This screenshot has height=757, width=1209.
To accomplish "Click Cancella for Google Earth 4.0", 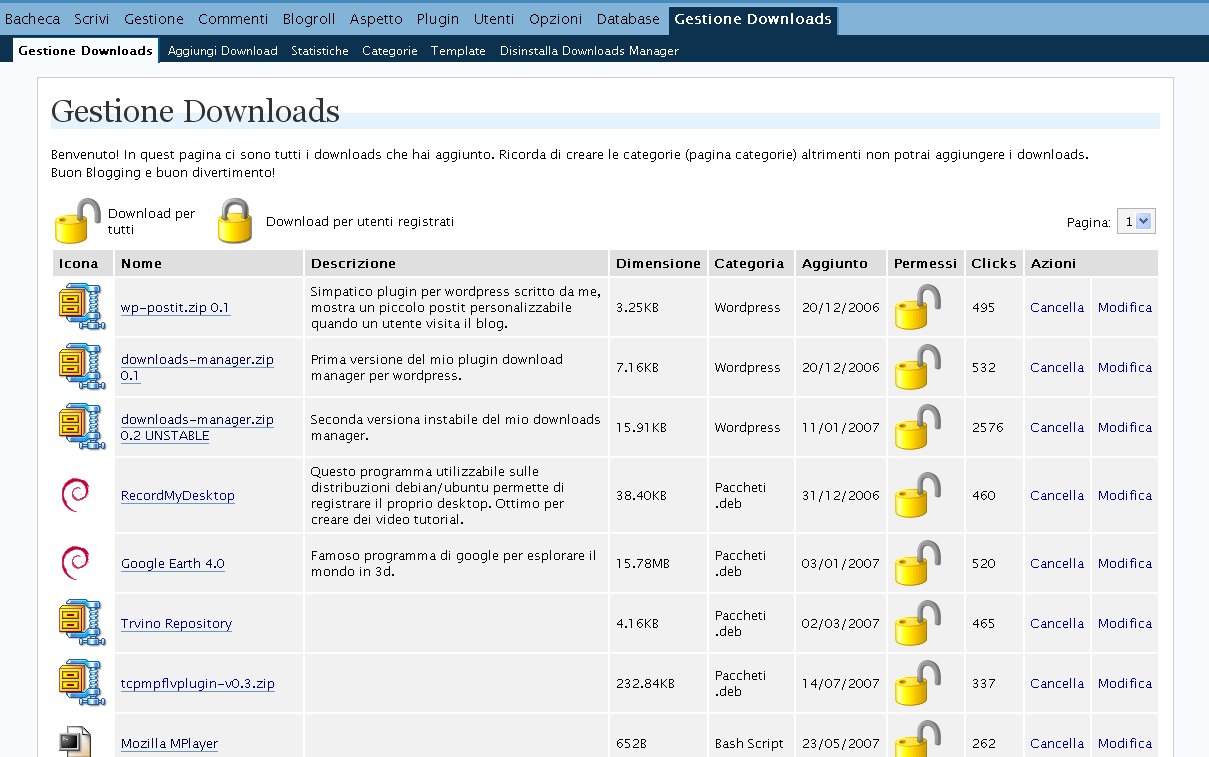I will (1057, 564).
